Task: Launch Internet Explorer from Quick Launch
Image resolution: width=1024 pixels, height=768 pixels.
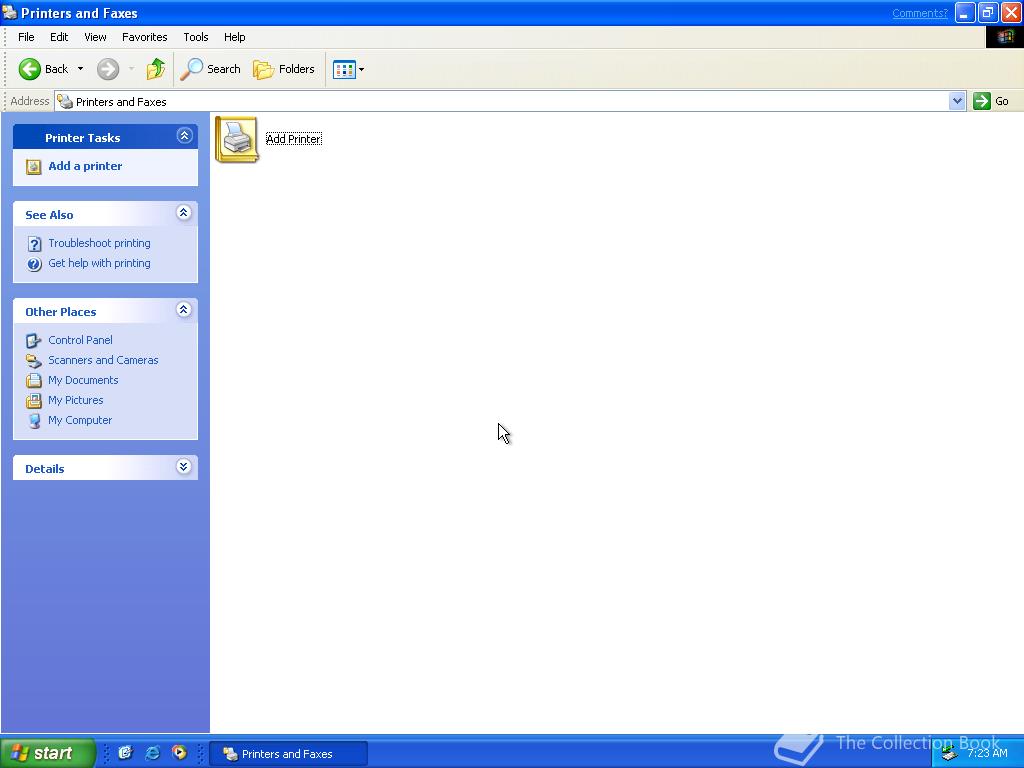Action: point(152,753)
